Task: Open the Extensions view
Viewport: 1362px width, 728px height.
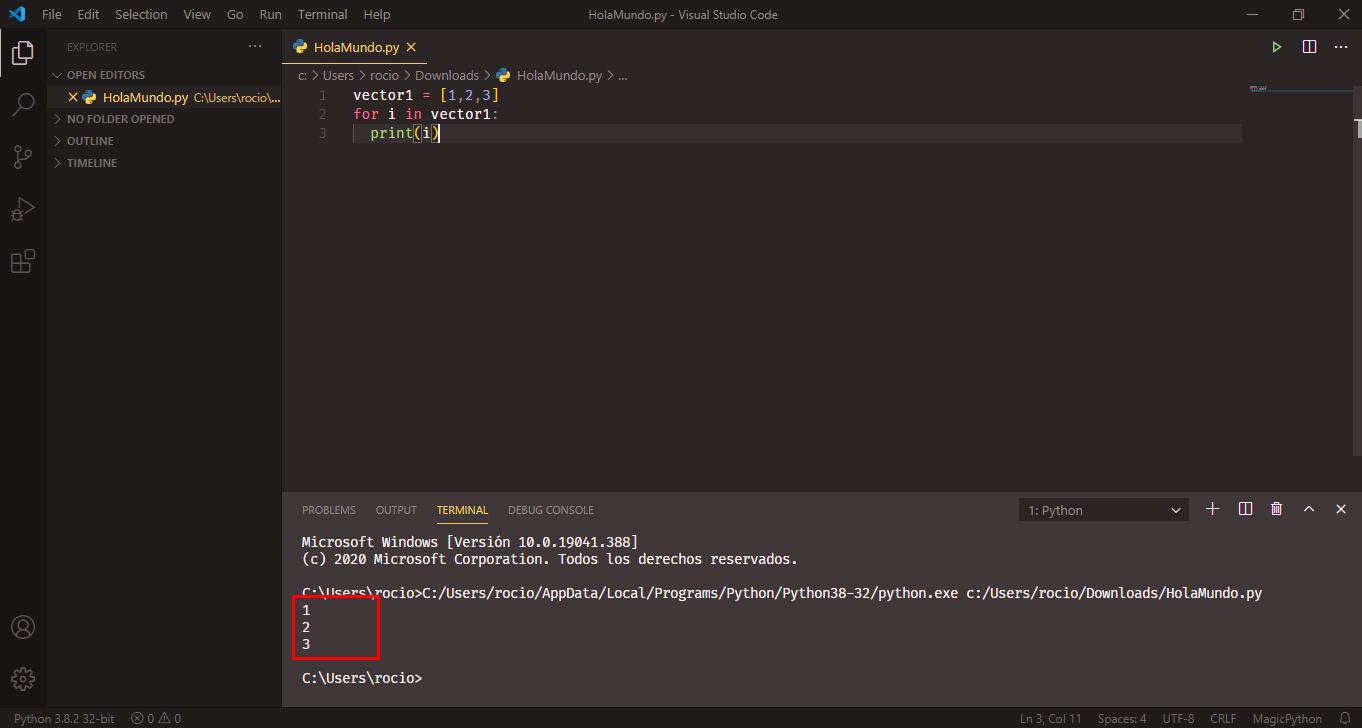Action: [x=22, y=262]
